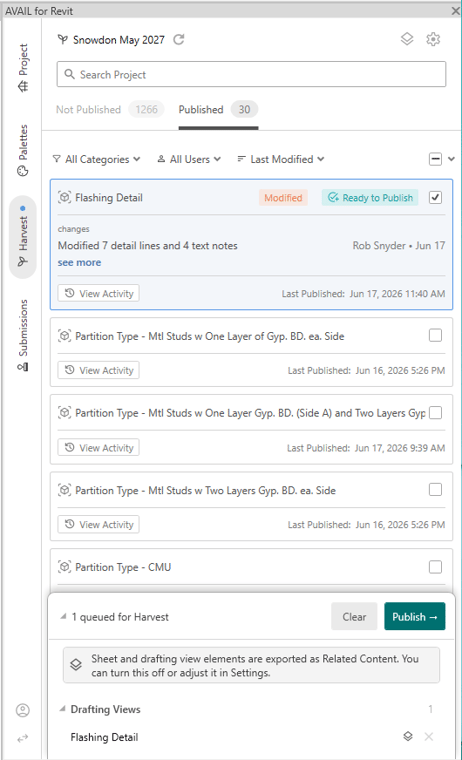Click the Search Project field

click(251, 74)
